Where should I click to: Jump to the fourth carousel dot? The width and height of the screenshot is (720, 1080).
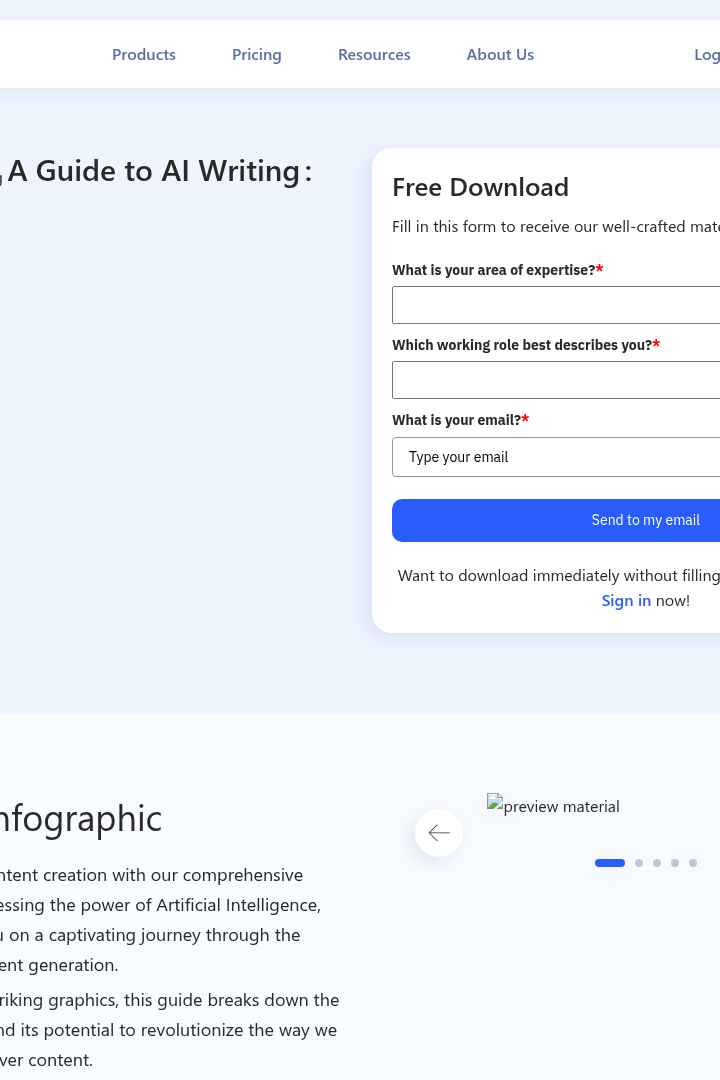[675, 863]
